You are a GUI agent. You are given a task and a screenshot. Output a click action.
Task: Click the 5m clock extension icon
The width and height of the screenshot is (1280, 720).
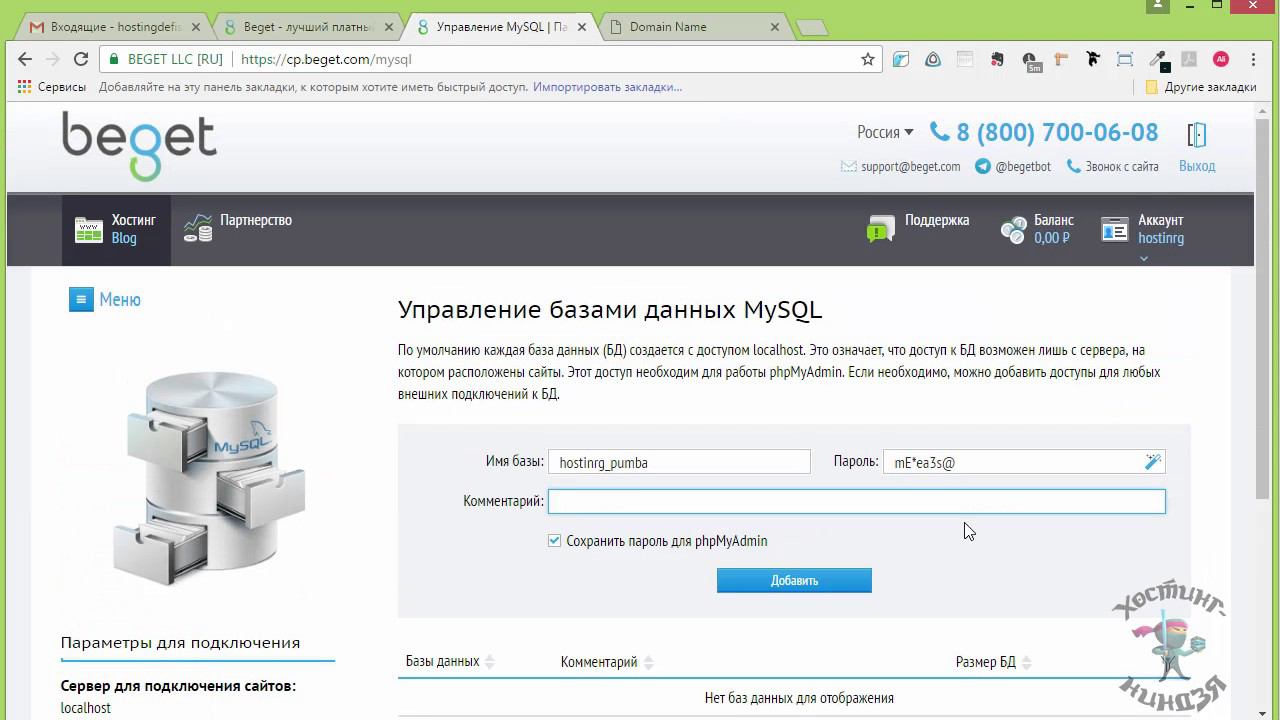pos(1031,61)
